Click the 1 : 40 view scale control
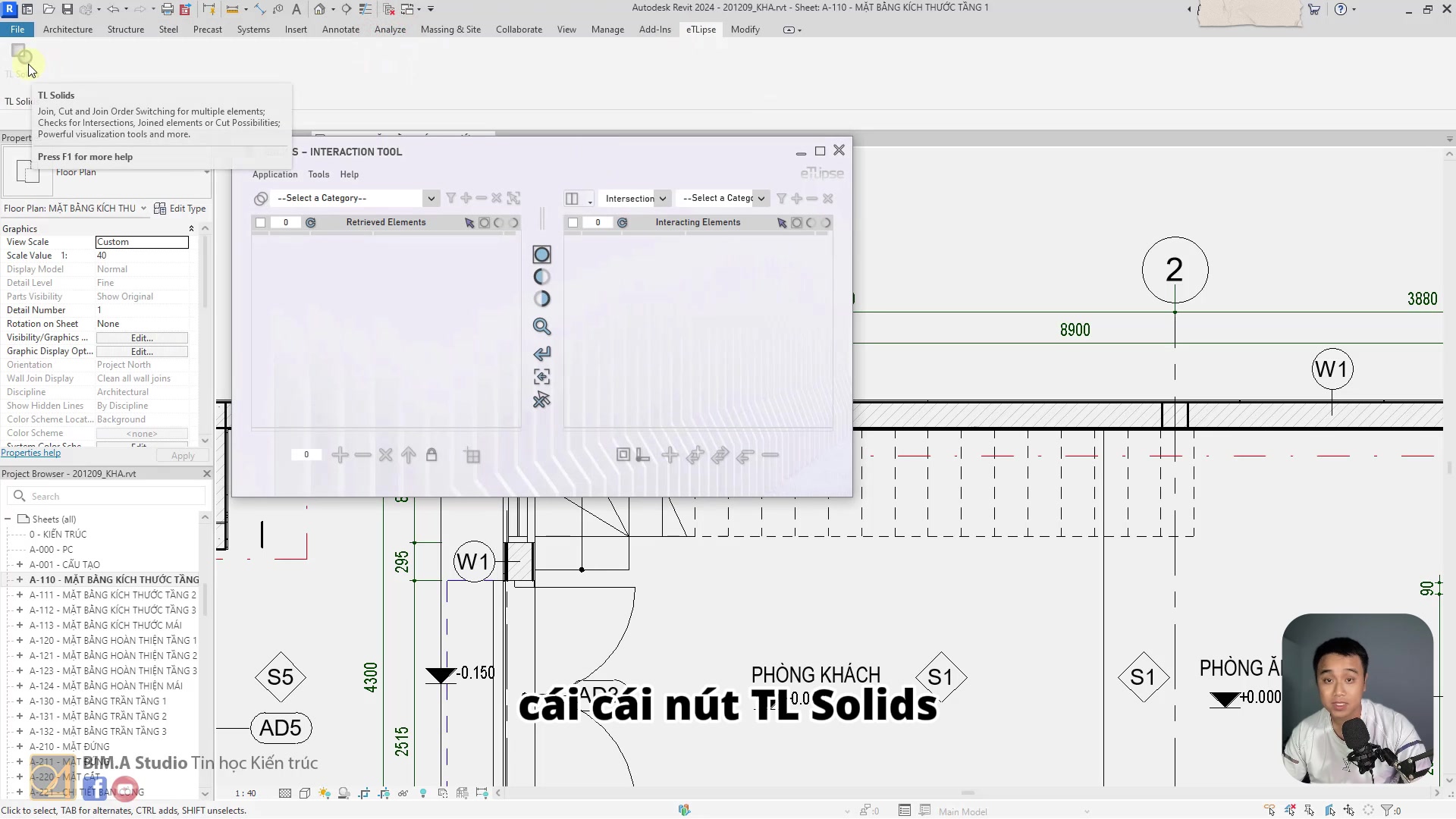1456x819 pixels. tap(246, 793)
